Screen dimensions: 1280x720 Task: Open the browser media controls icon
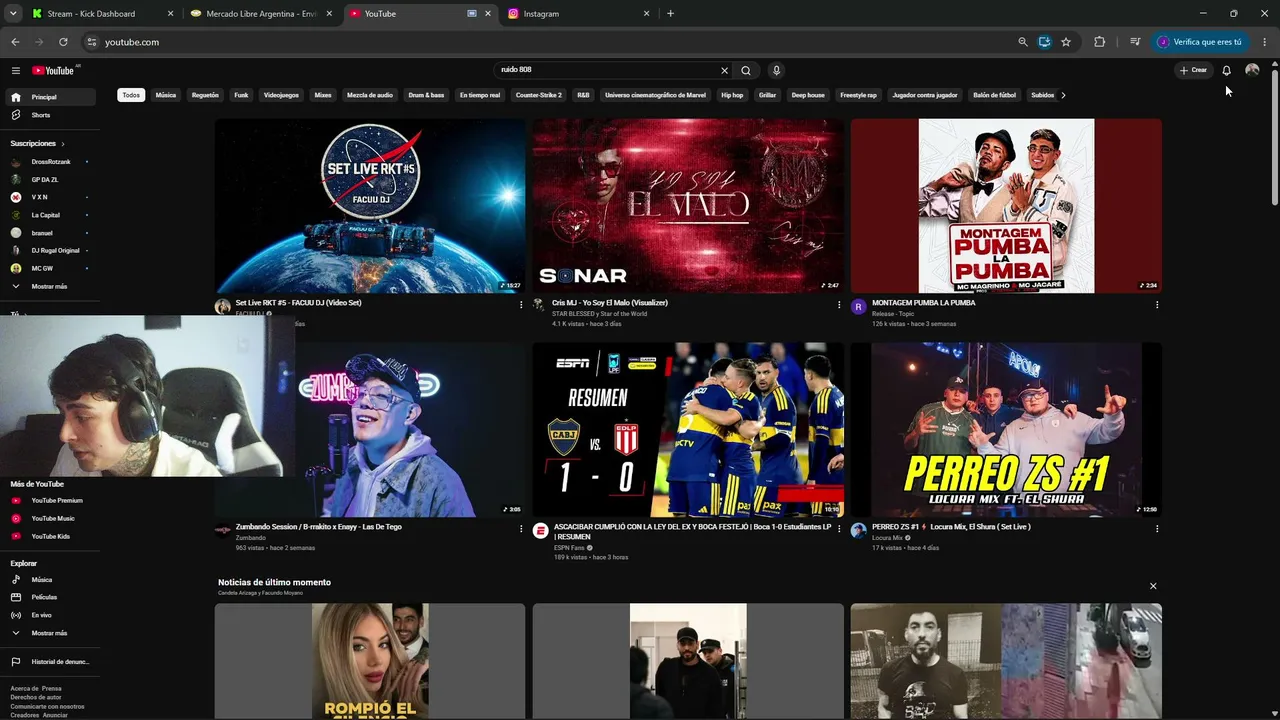[1135, 42]
